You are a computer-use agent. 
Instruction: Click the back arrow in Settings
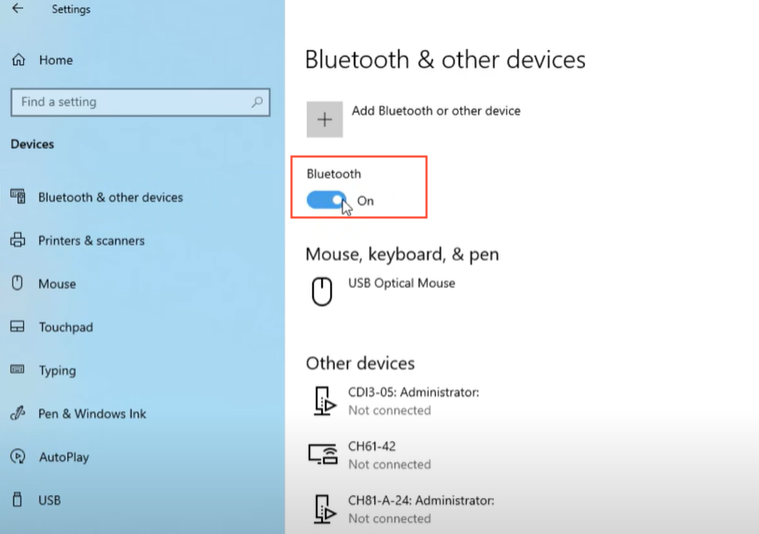tap(17, 9)
